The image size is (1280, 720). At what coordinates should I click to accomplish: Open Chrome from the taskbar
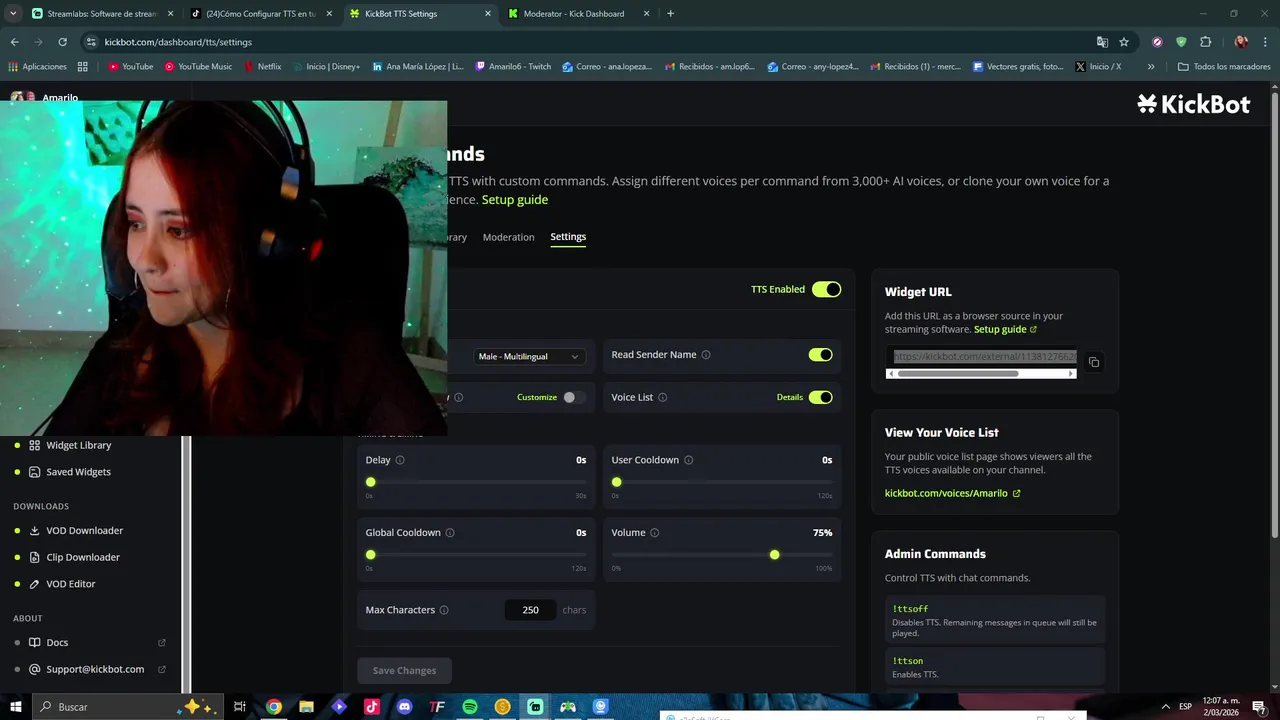click(274, 707)
